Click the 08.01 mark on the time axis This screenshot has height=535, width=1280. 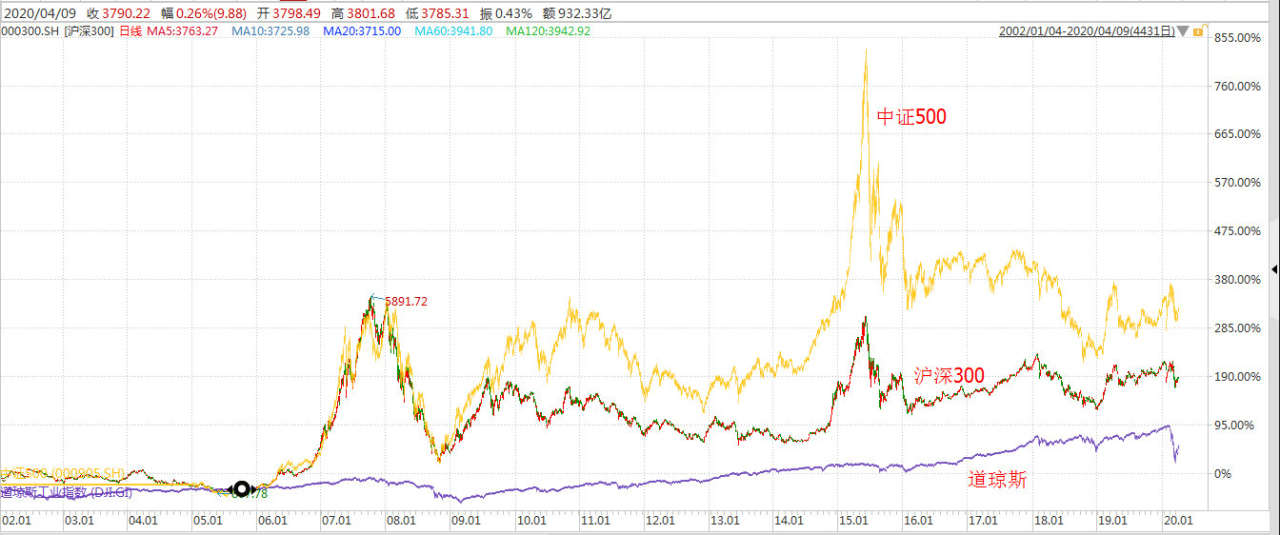coord(401,520)
